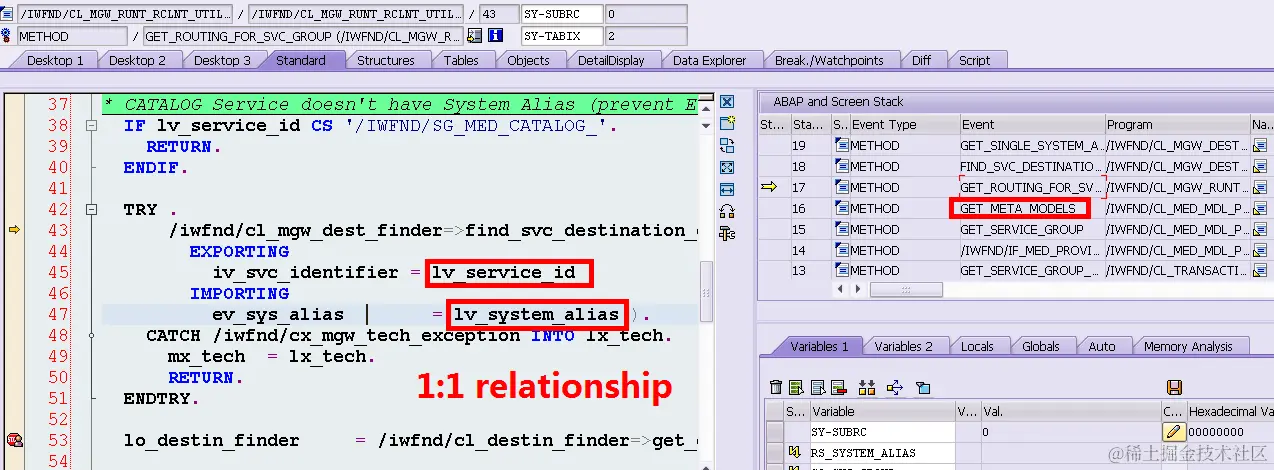The width and height of the screenshot is (1274, 470).
Task: Click the blue filter icon in variables toolbar
Action: pos(923,387)
